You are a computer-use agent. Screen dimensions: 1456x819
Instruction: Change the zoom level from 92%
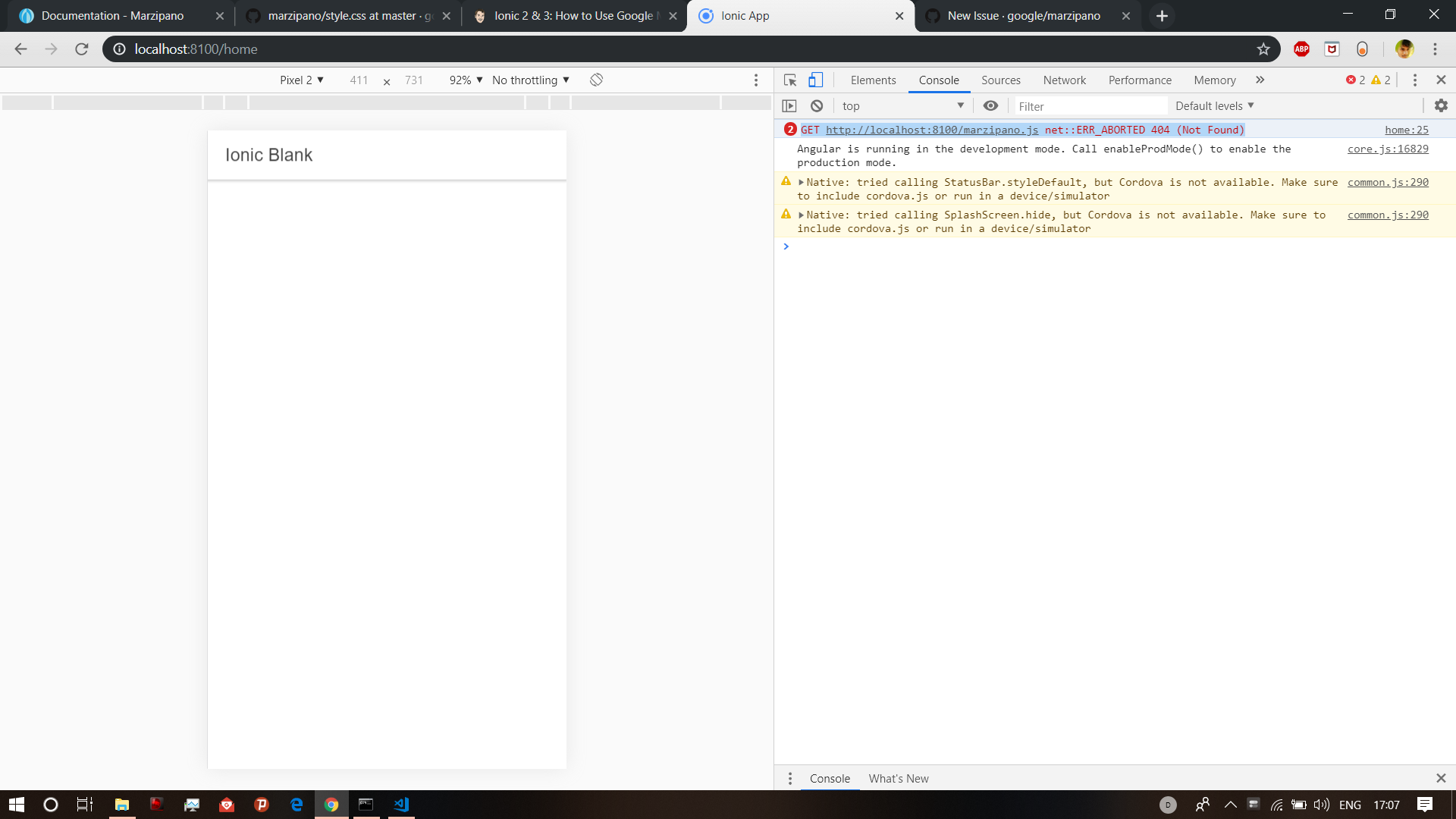pyautogui.click(x=464, y=80)
